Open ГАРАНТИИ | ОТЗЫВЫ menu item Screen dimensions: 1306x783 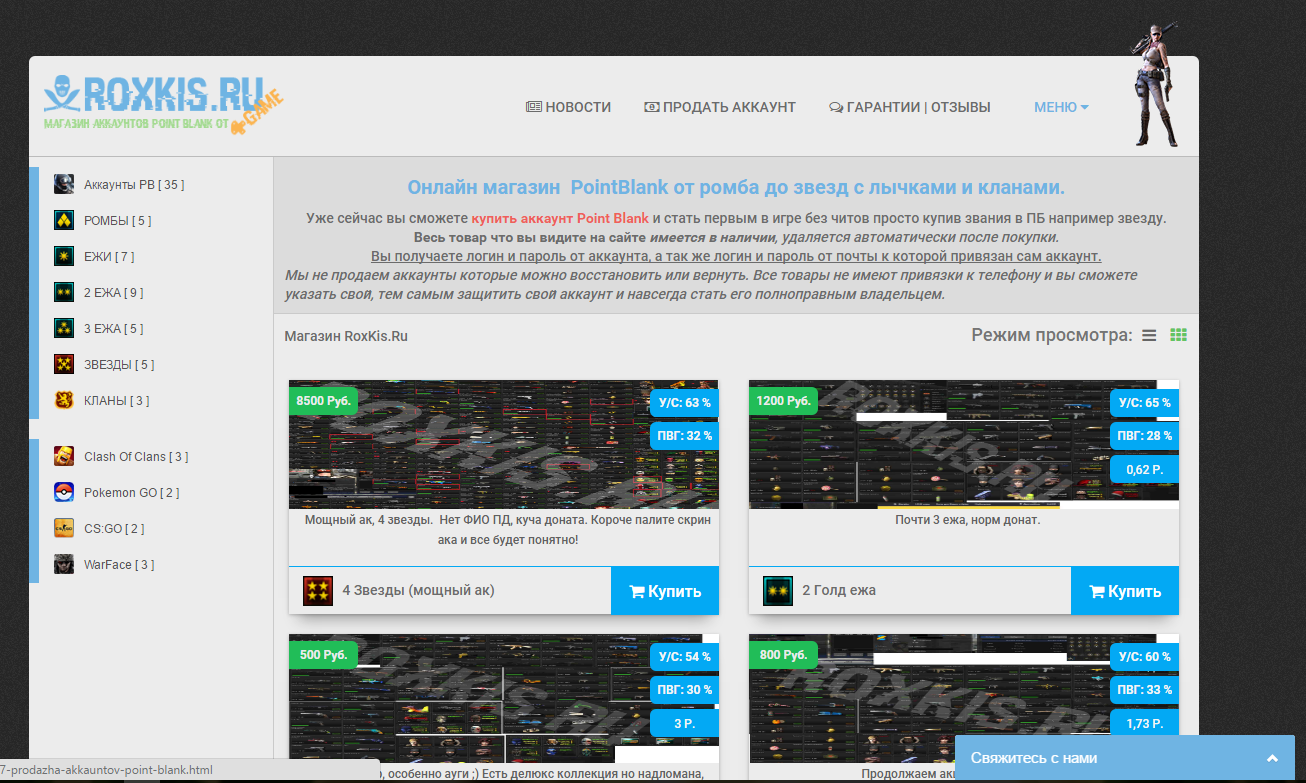[x=910, y=107]
